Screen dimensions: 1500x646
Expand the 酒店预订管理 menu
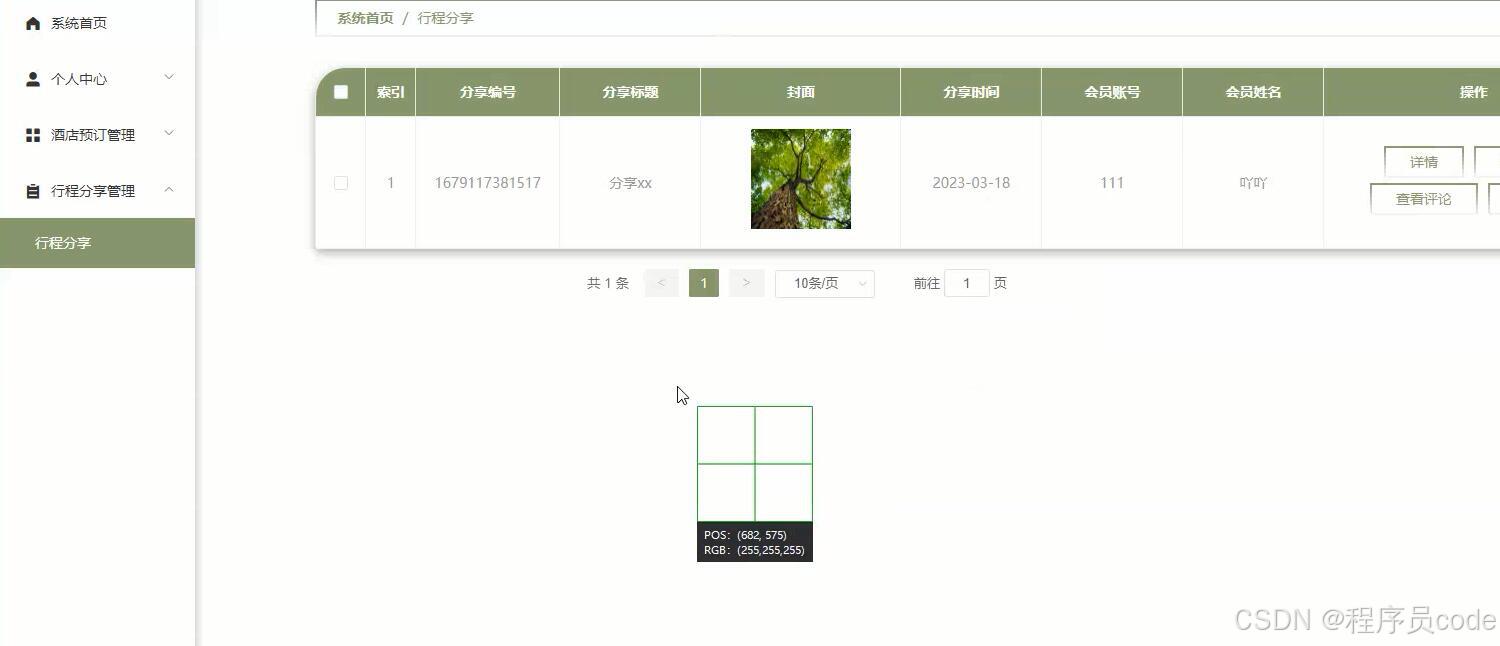(97, 134)
